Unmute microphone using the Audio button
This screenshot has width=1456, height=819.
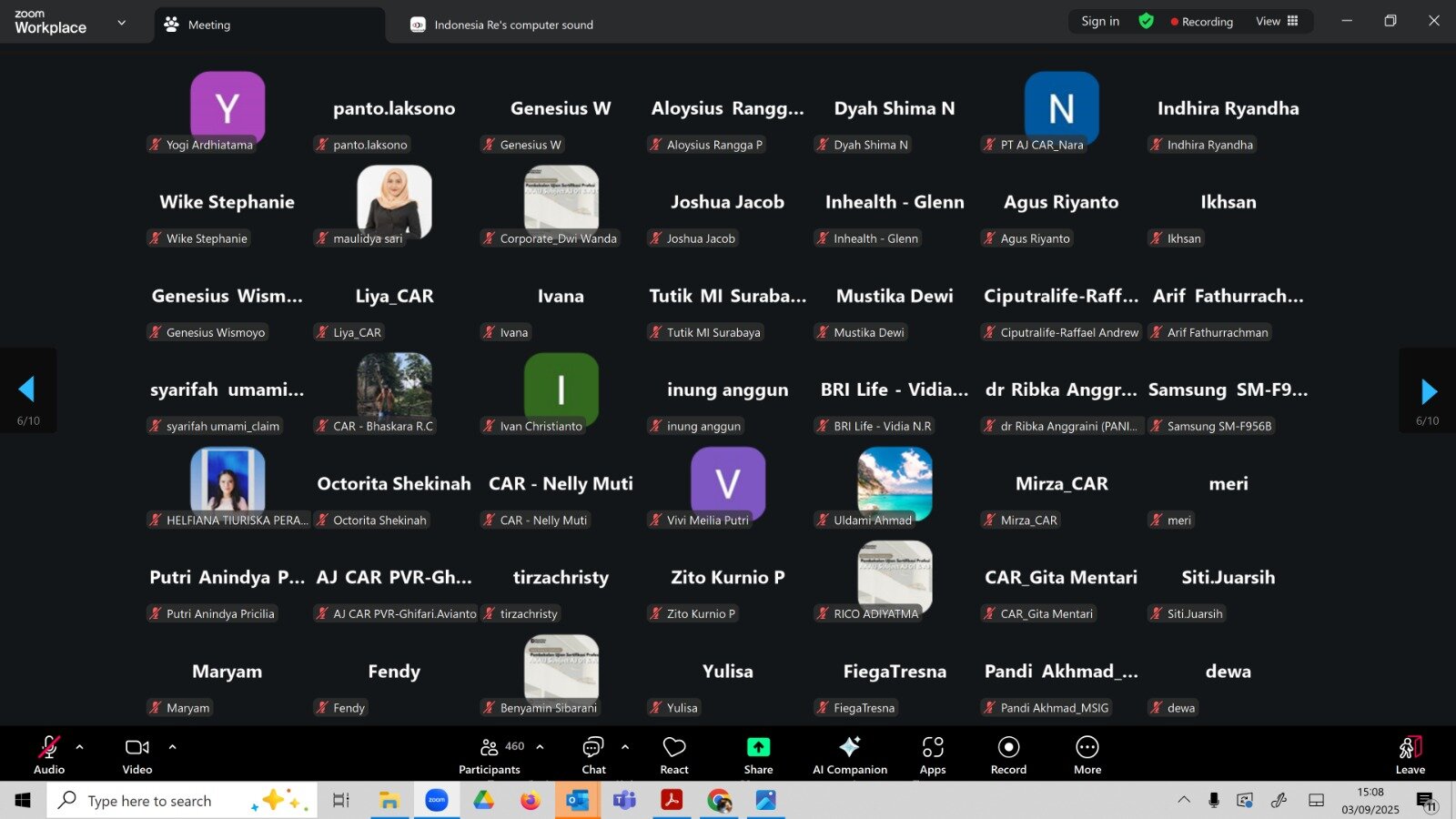pyautogui.click(x=49, y=754)
